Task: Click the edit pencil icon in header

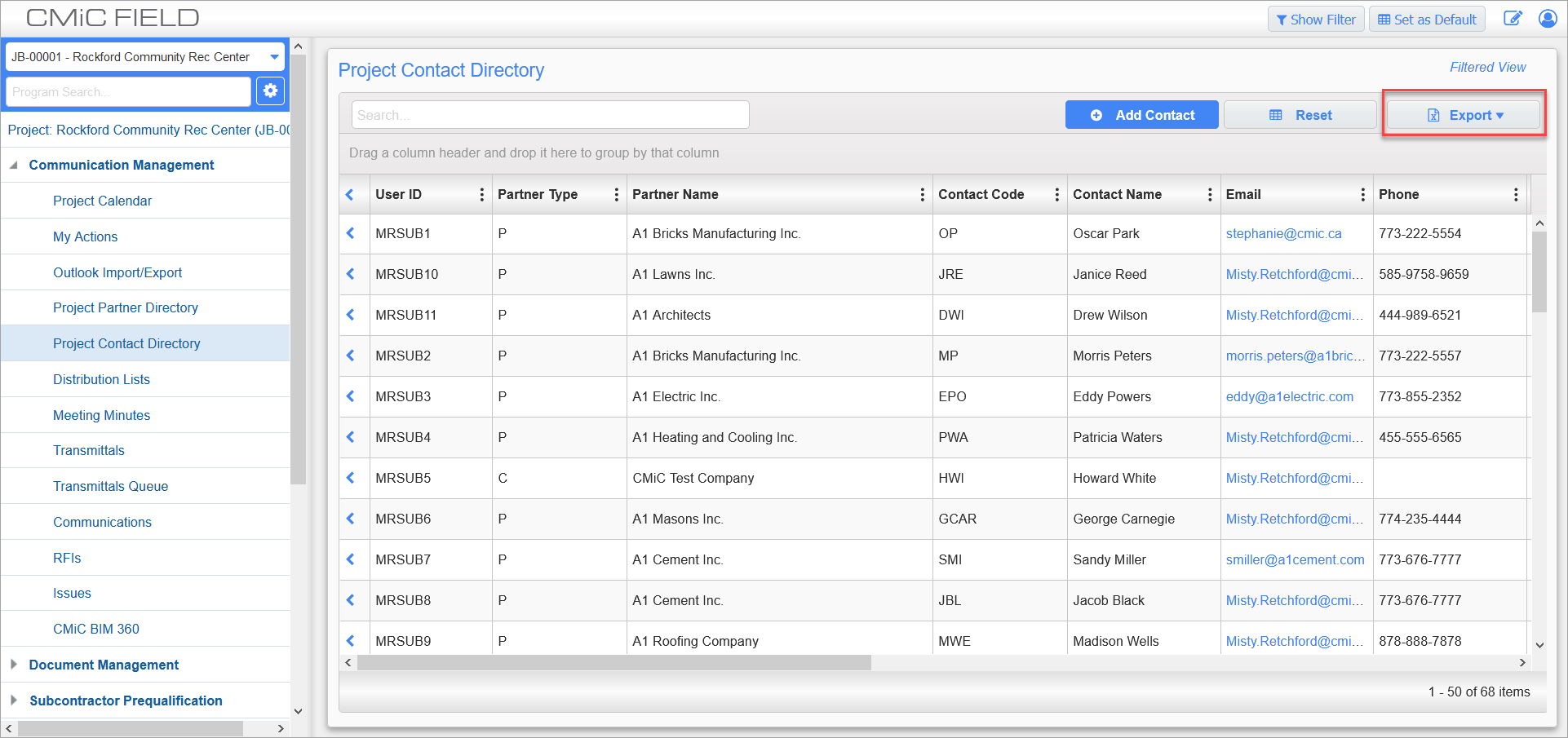Action: pos(1513,19)
